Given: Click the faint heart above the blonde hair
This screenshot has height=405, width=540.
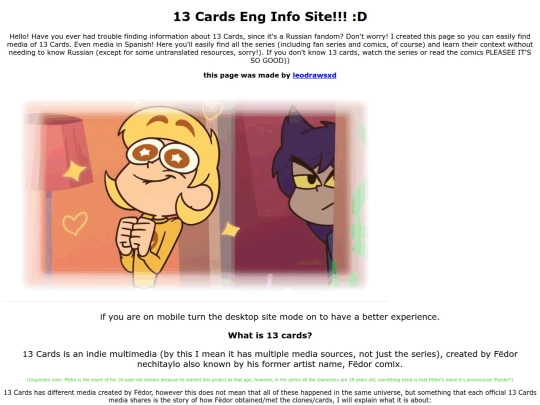Looking at the screenshot, I should (212, 110).
